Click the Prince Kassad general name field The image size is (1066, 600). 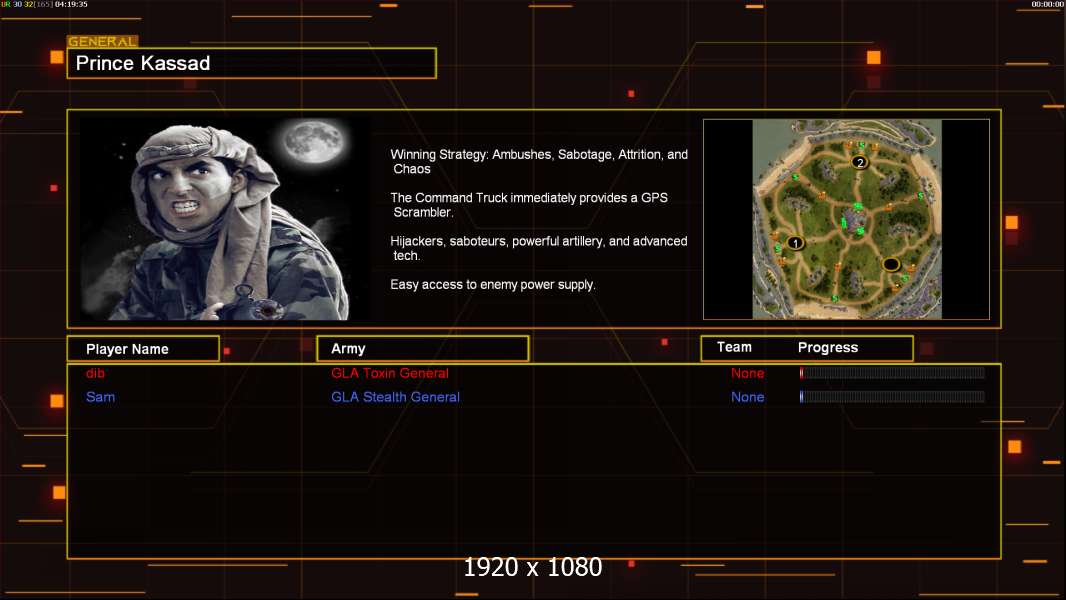252,63
